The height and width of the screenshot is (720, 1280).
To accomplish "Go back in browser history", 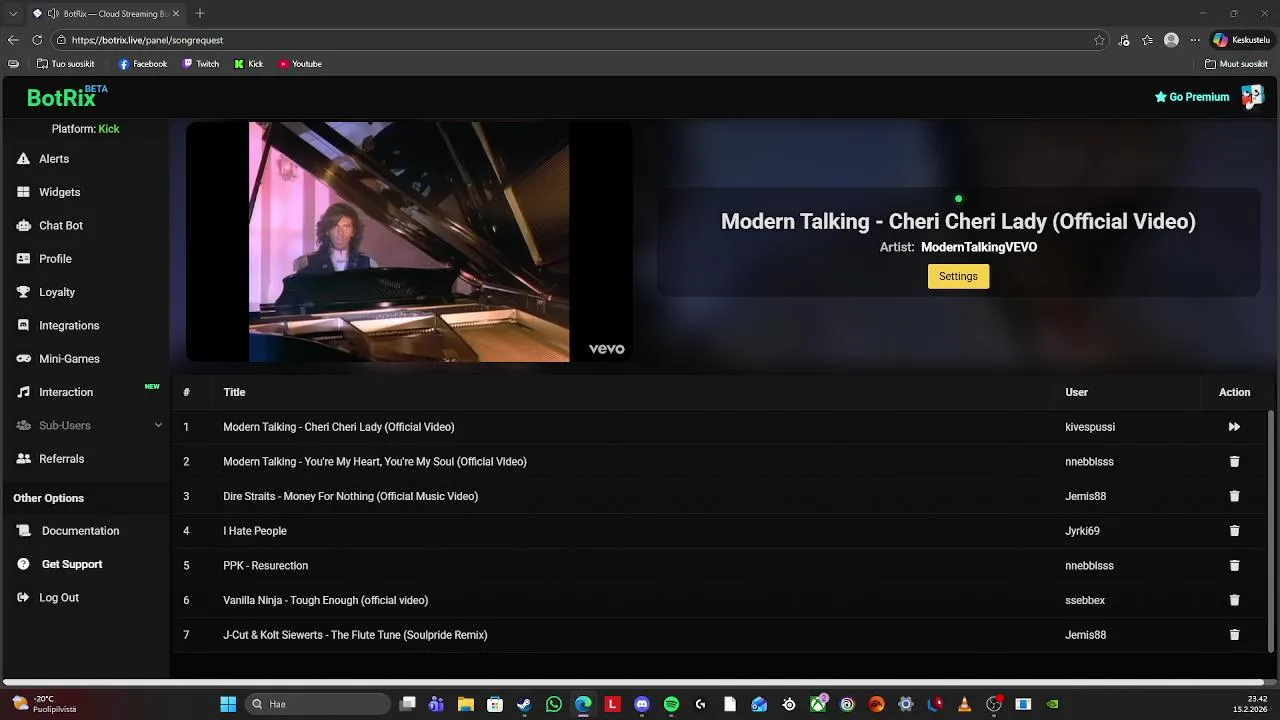I will pyautogui.click(x=13, y=40).
